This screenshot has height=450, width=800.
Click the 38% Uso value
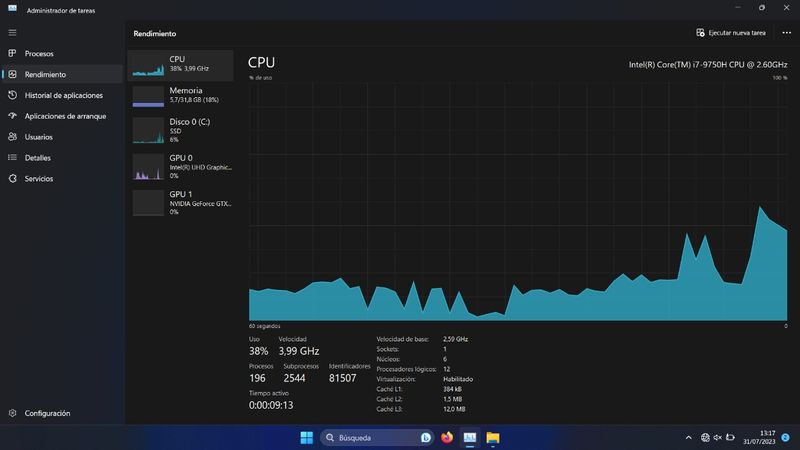click(258, 351)
